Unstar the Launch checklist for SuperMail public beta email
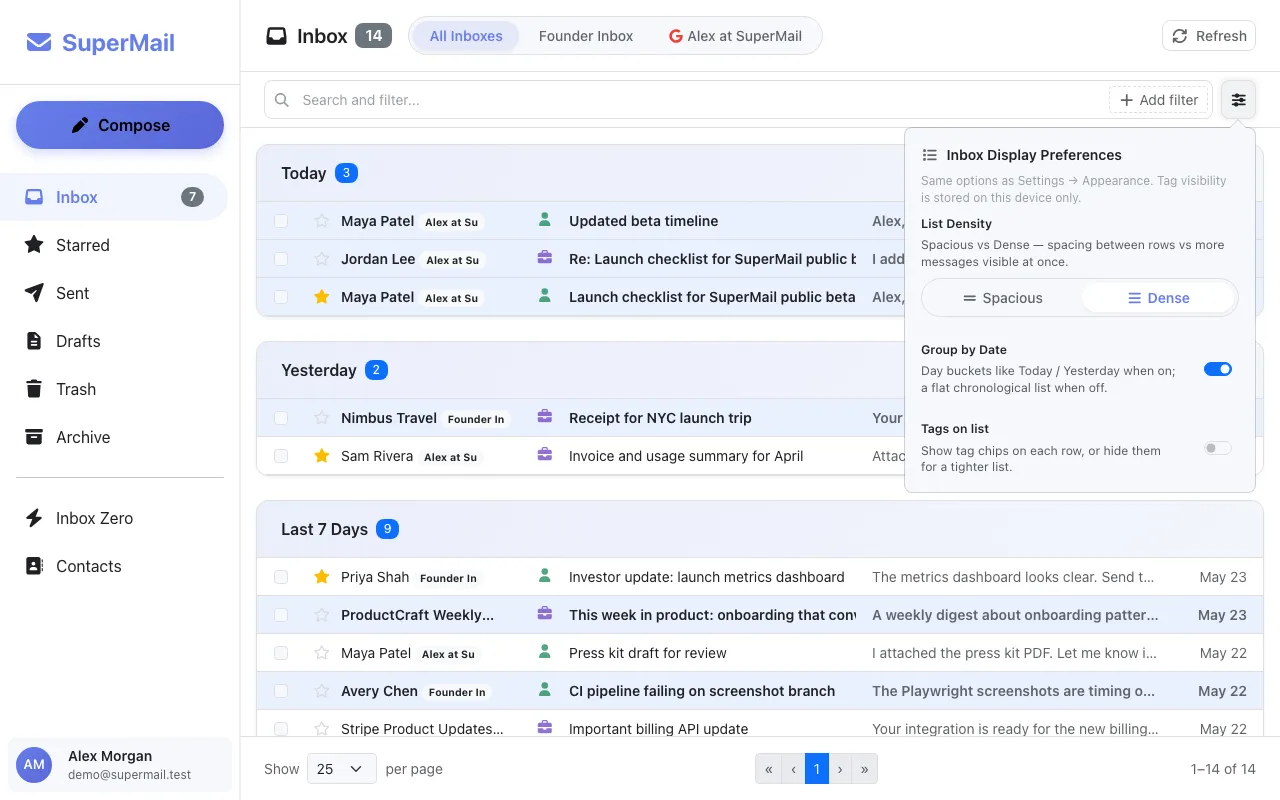This screenshot has height=800, width=1280. point(322,297)
